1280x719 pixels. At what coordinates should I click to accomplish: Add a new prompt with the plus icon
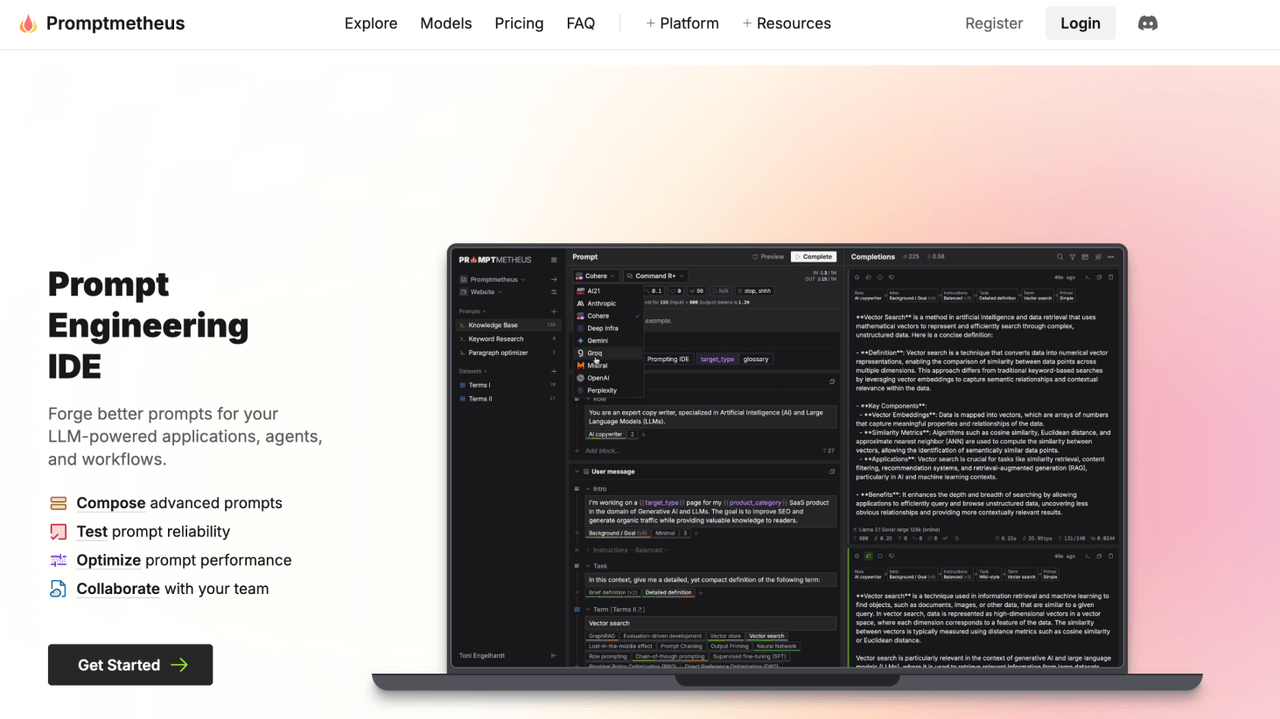[x=554, y=311]
